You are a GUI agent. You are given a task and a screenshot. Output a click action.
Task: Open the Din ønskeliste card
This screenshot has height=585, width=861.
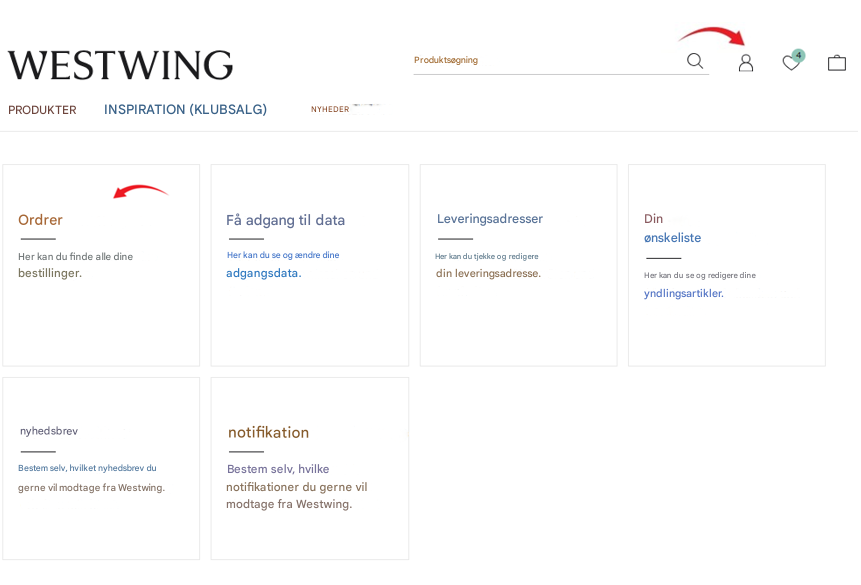click(x=726, y=265)
